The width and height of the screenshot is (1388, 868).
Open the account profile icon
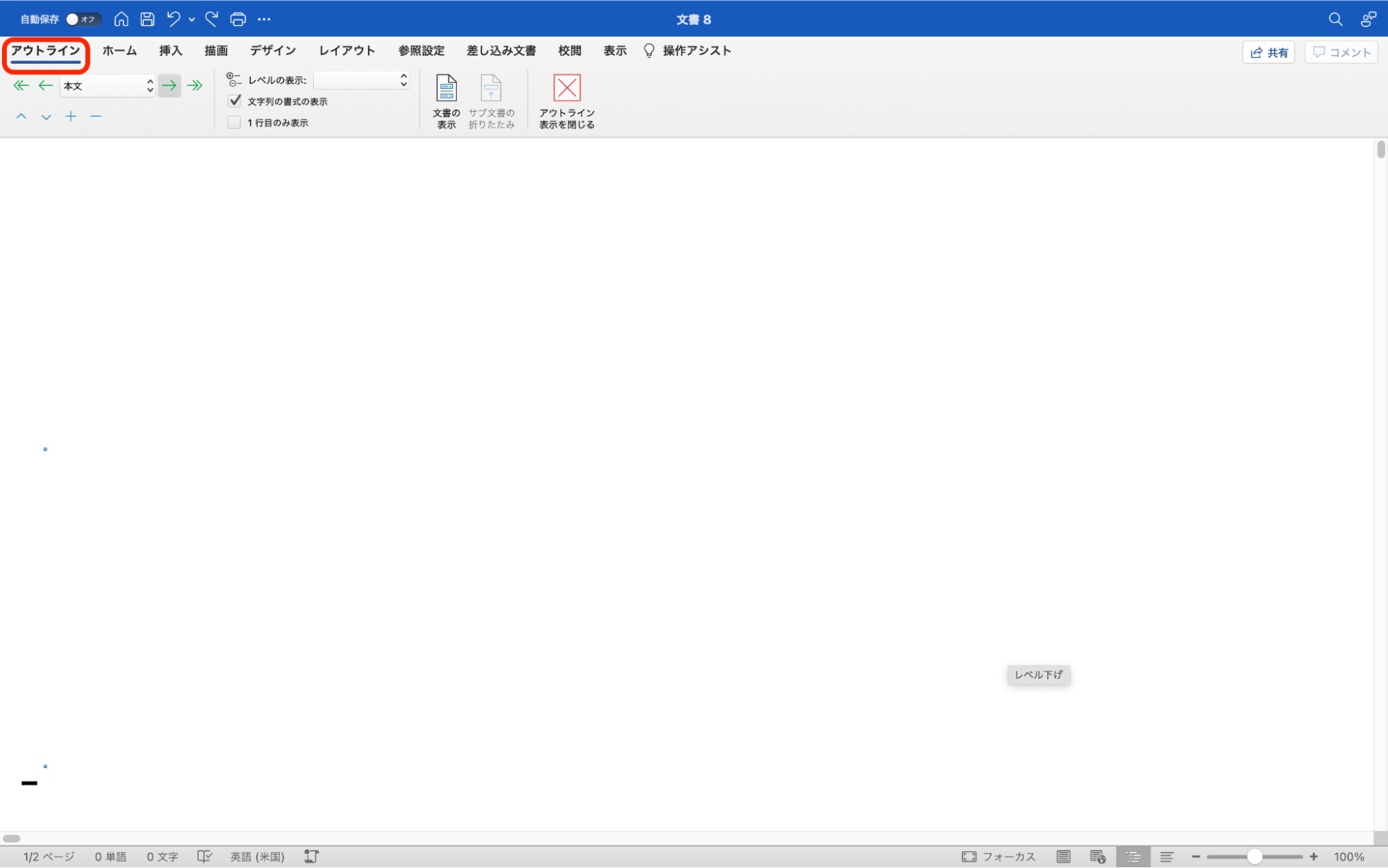pos(1368,19)
